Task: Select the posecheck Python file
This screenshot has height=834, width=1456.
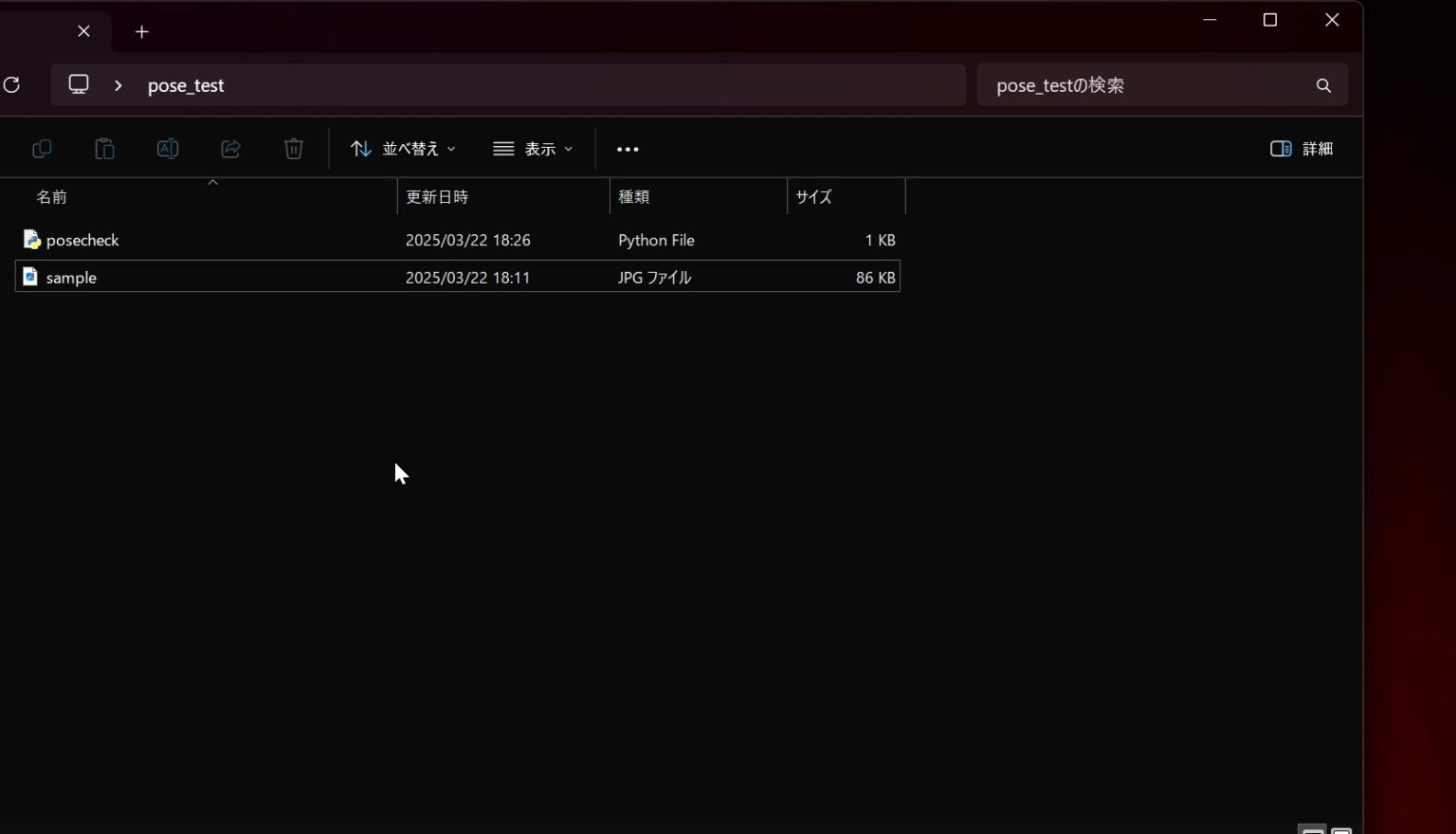Action: pos(82,241)
